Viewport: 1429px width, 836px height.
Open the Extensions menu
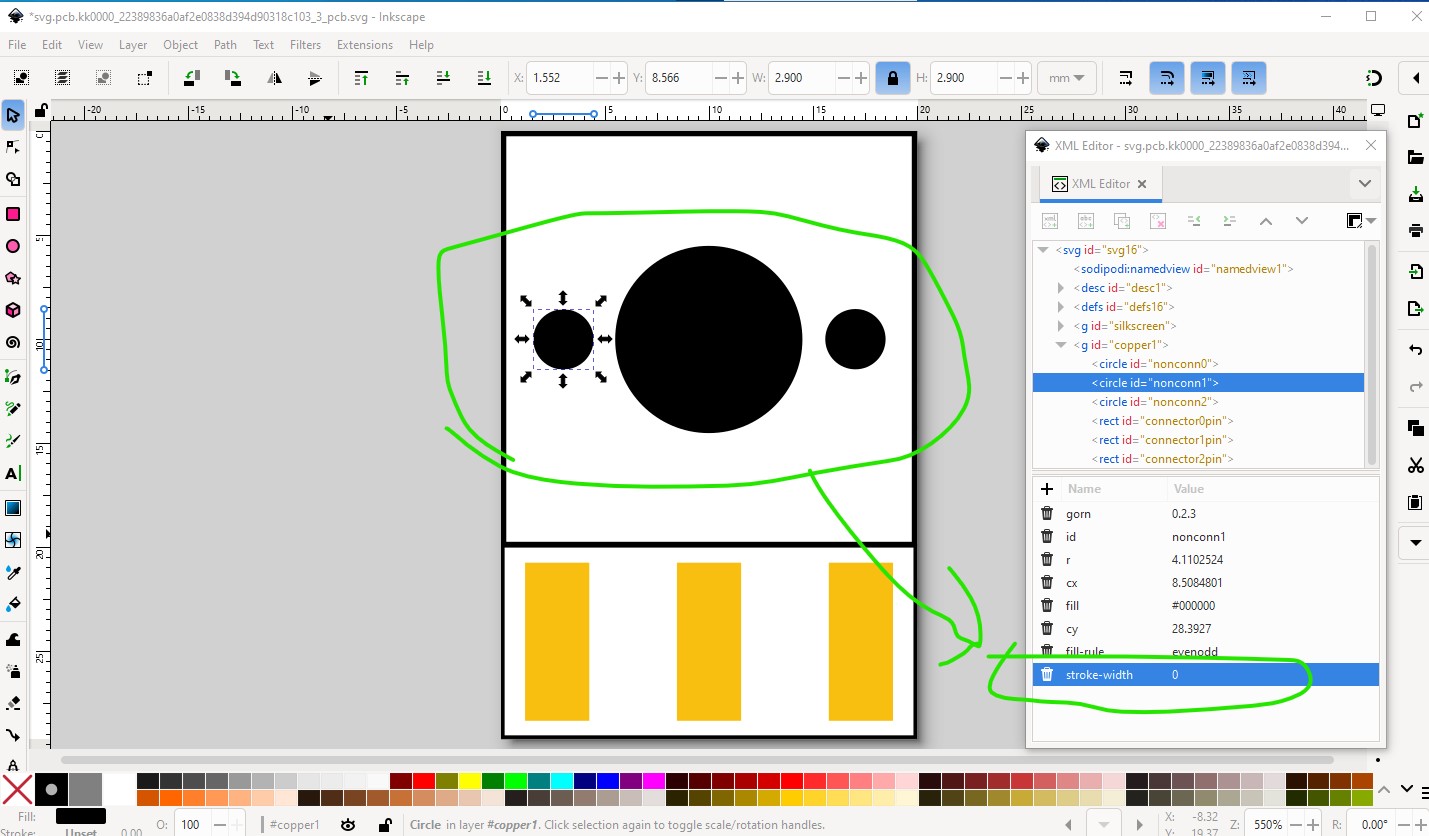[364, 45]
